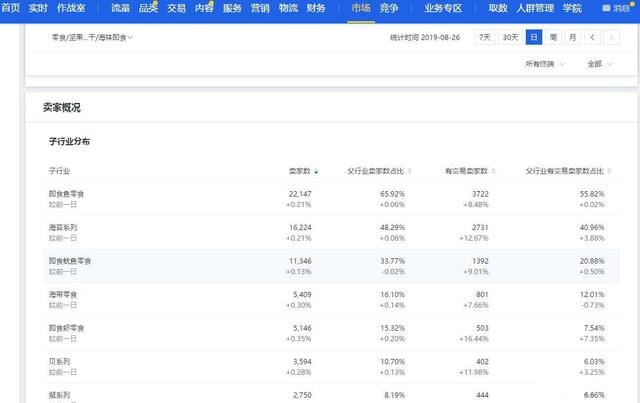This screenshot has width=640, height=403.
Task: Open the 服务 nav item
Action: pos(232,8)
